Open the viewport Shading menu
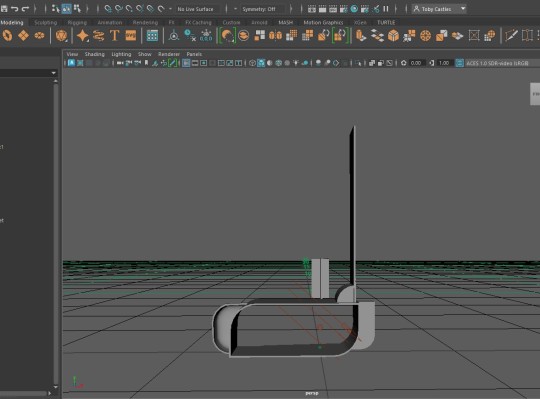The image size is (540, 399). pos(94,54)
